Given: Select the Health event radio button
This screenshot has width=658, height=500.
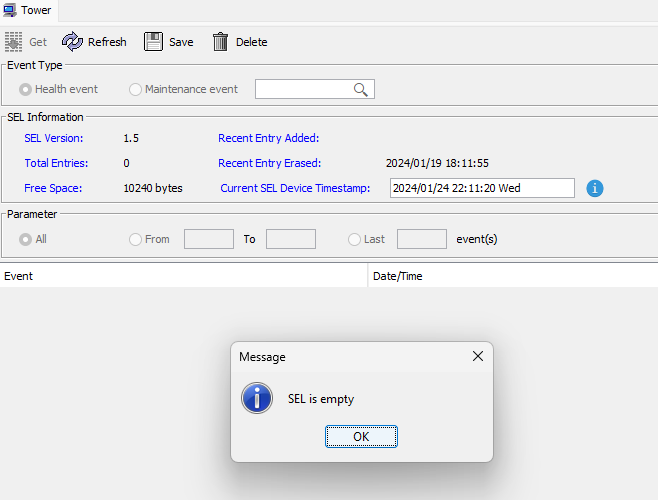Looking at the screenshot, I should 25,89.
